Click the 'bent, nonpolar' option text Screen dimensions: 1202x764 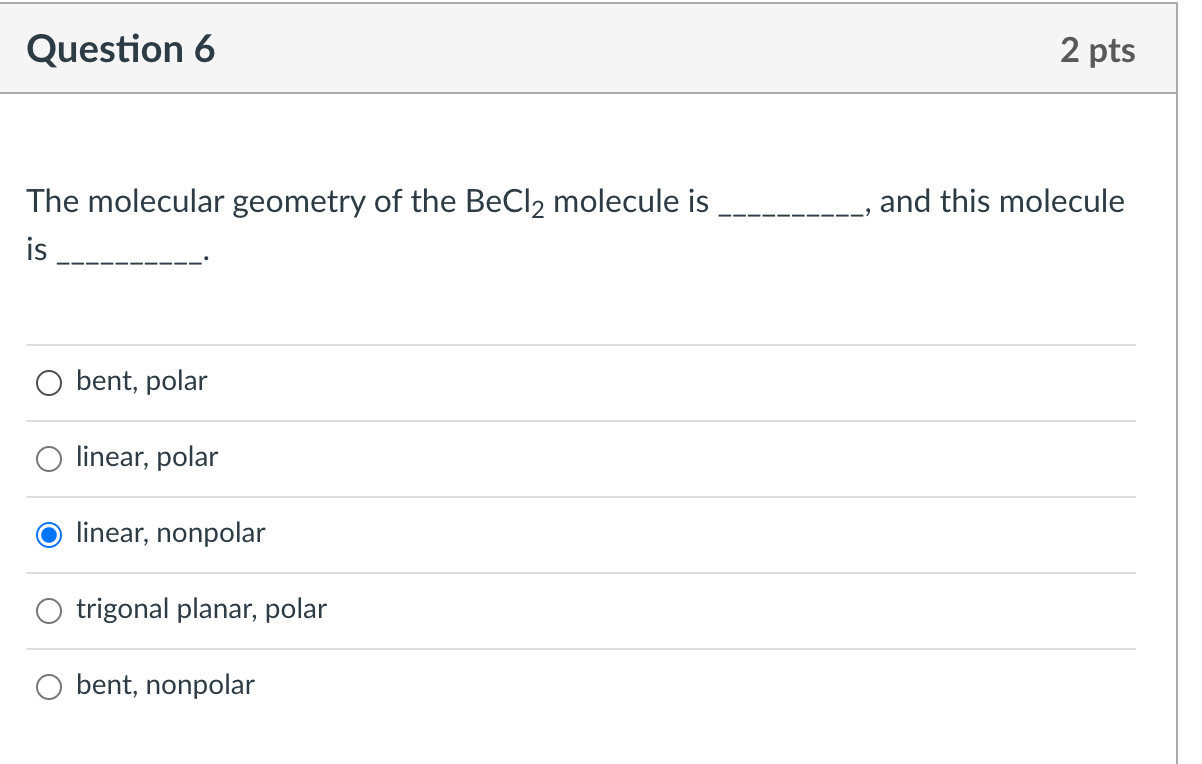point(165,685)
